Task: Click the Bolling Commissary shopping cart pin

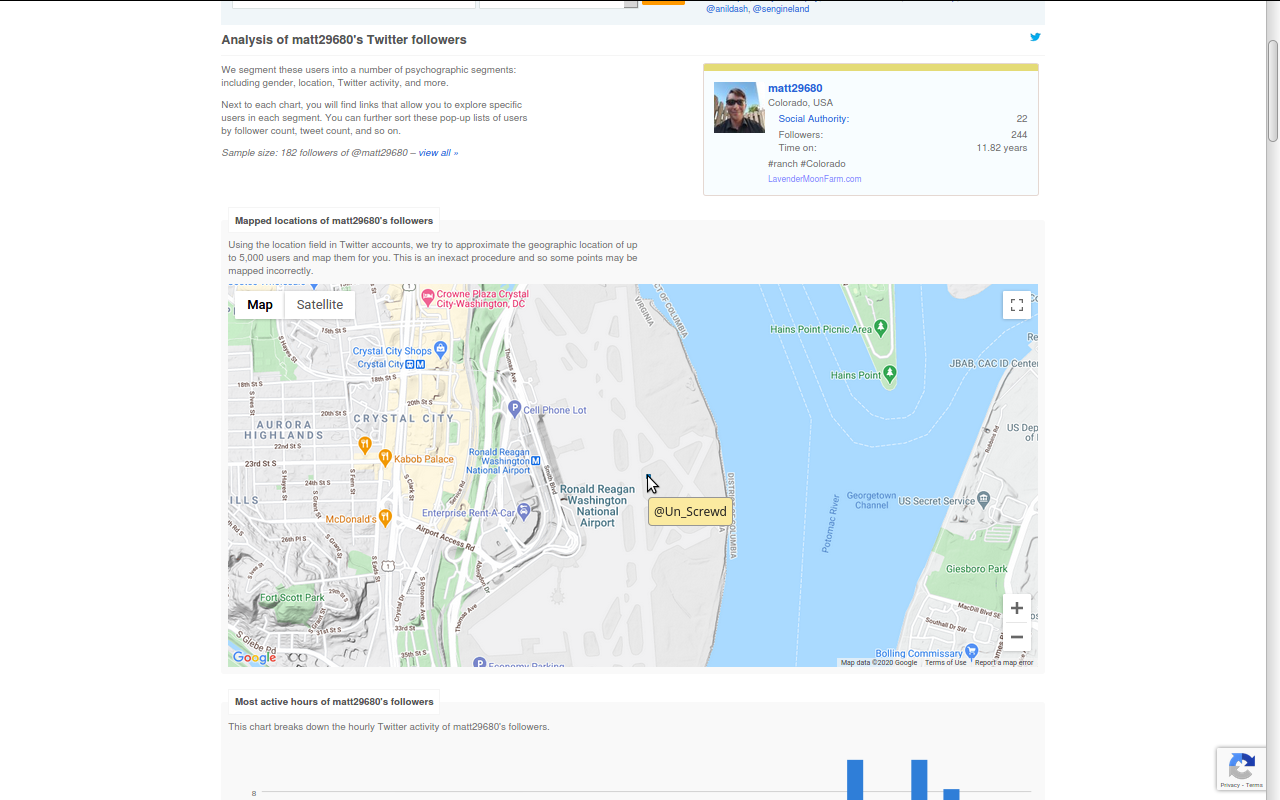Action: tap(971, 652)
